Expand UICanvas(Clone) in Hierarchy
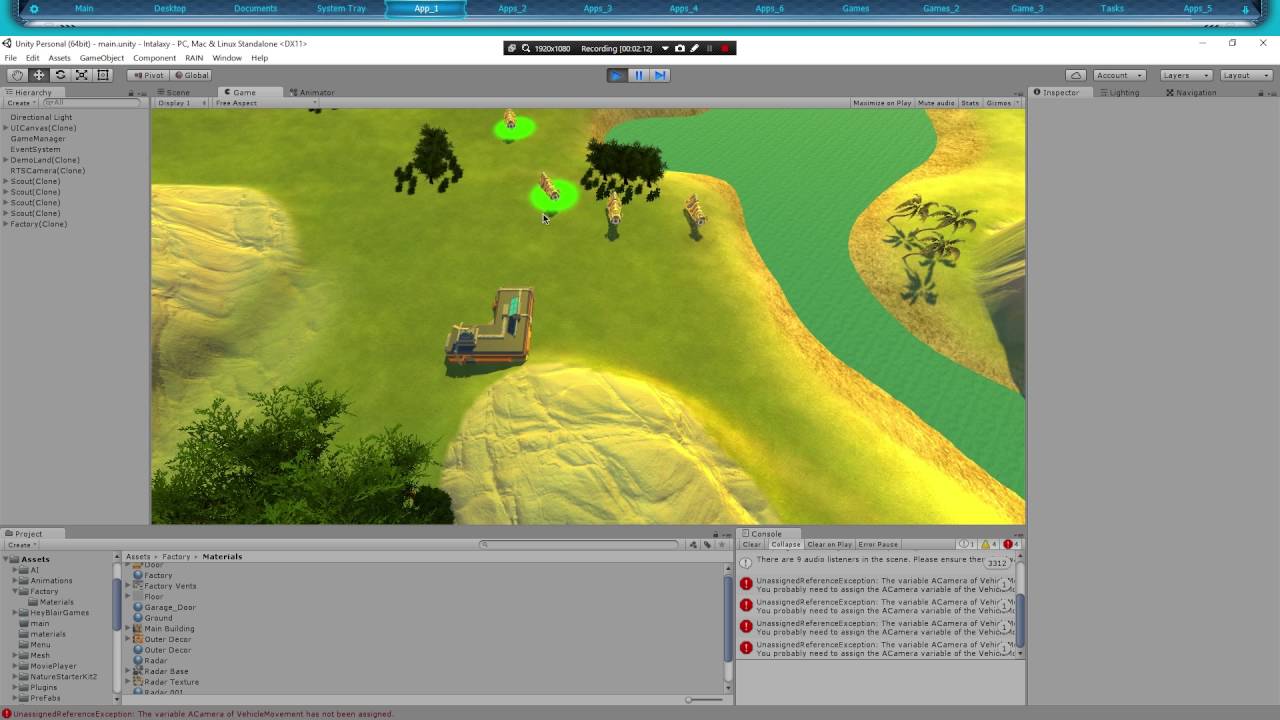Screen dimensions: 1280x720 click(x=6, y=128)
